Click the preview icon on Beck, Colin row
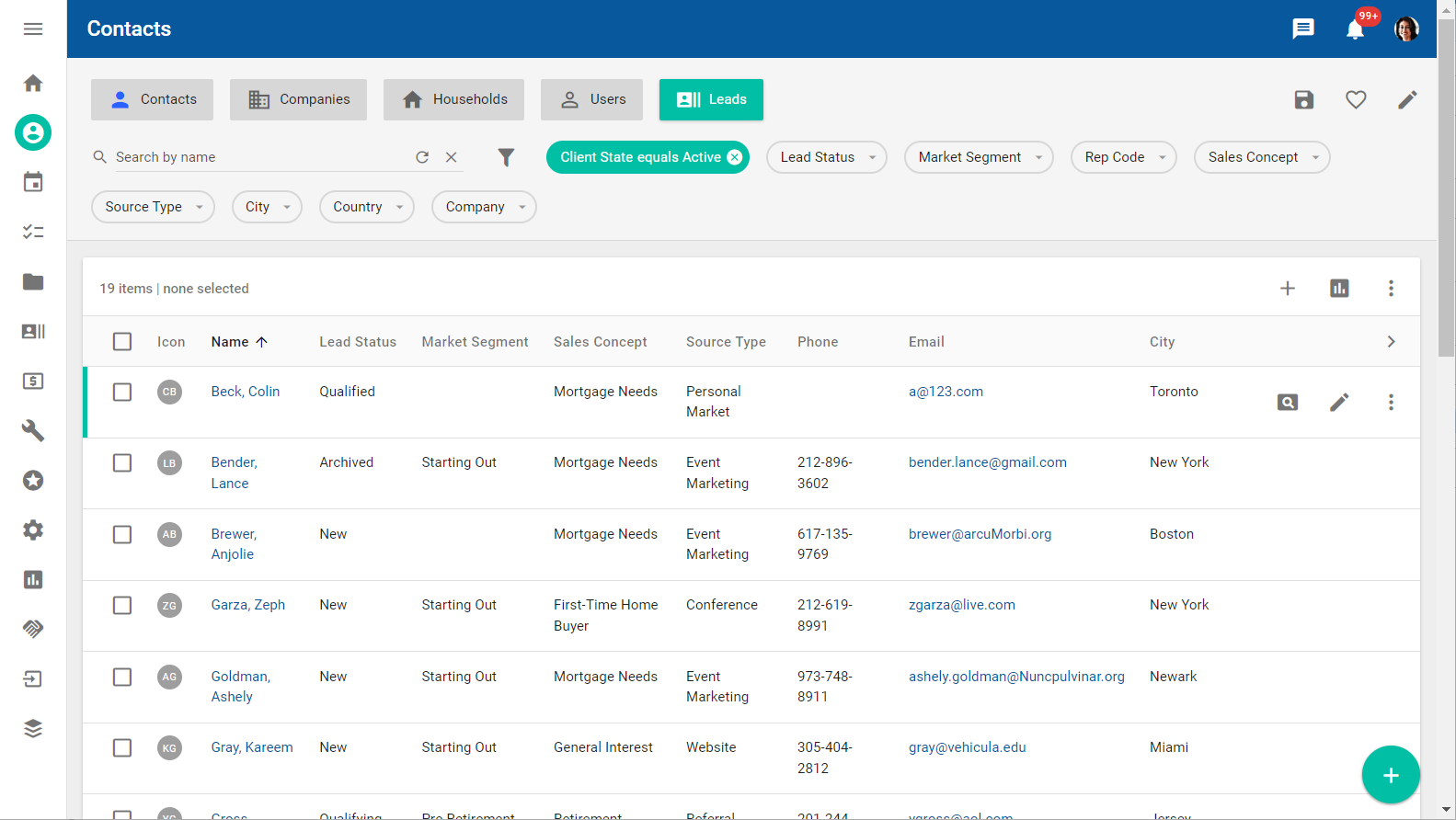The width and height of the screenshot is (1456, 820). [1288, 403]
